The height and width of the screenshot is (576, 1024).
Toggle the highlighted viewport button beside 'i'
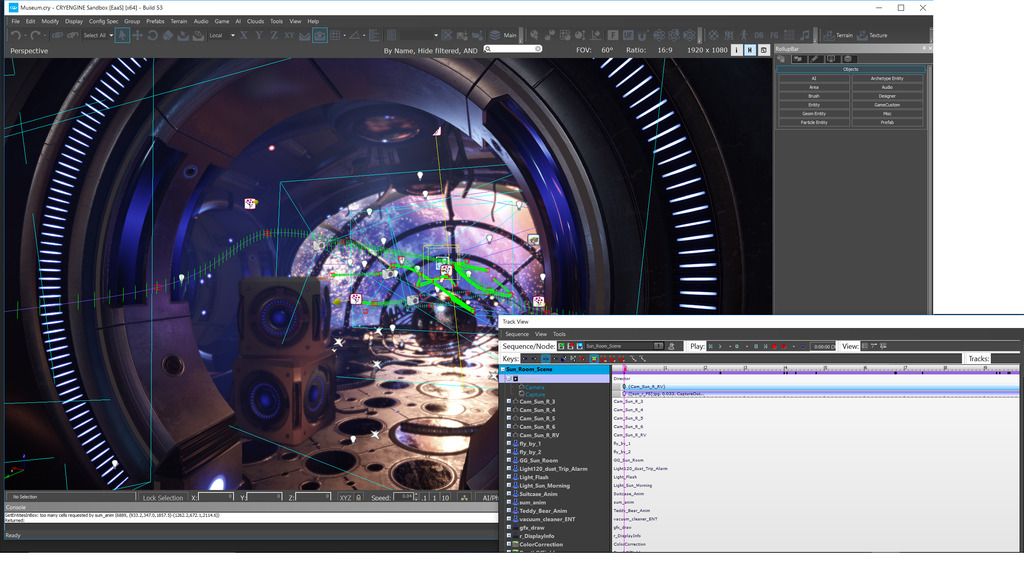(750, 50)
